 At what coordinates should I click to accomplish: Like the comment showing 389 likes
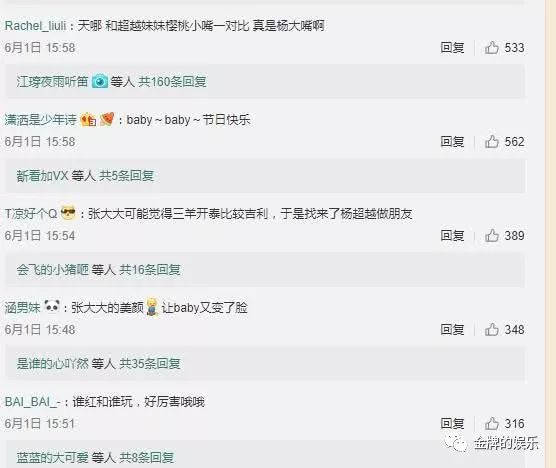click(491, 235)
